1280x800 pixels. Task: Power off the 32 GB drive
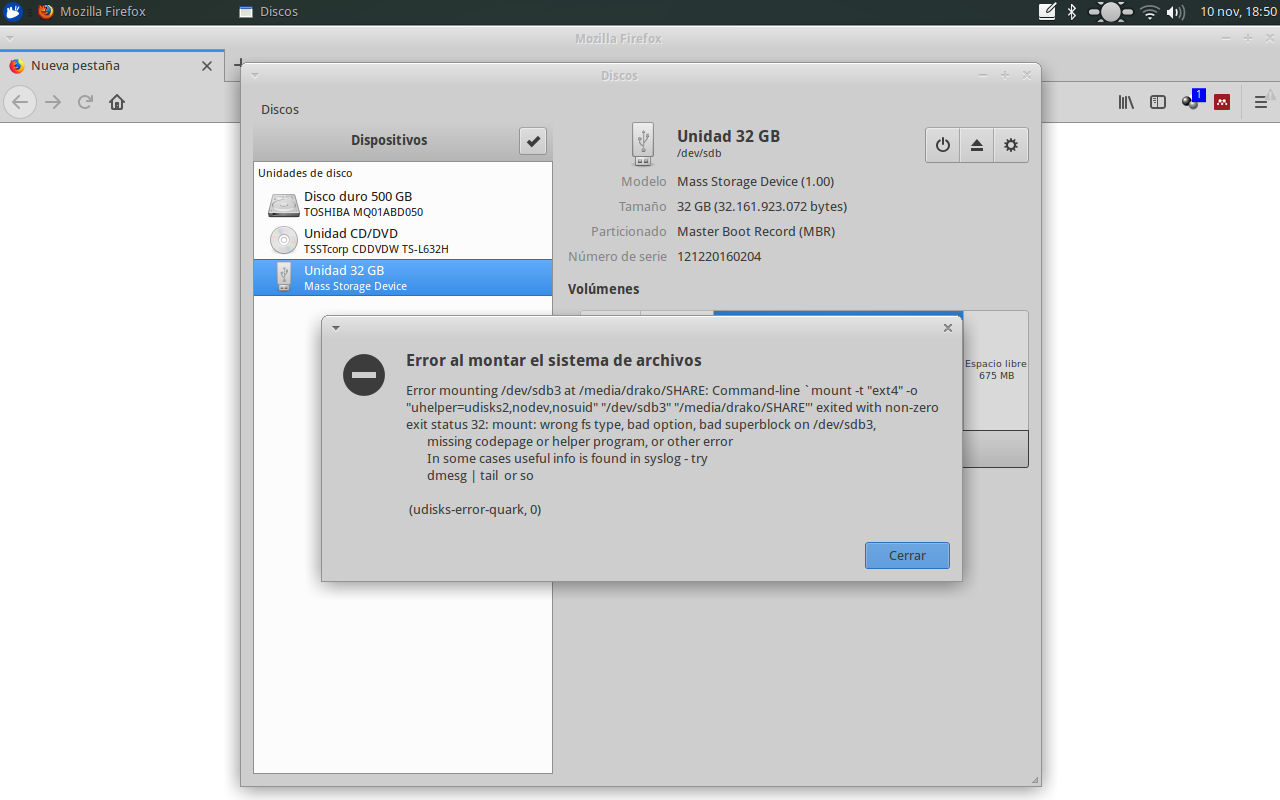(943, 145)
